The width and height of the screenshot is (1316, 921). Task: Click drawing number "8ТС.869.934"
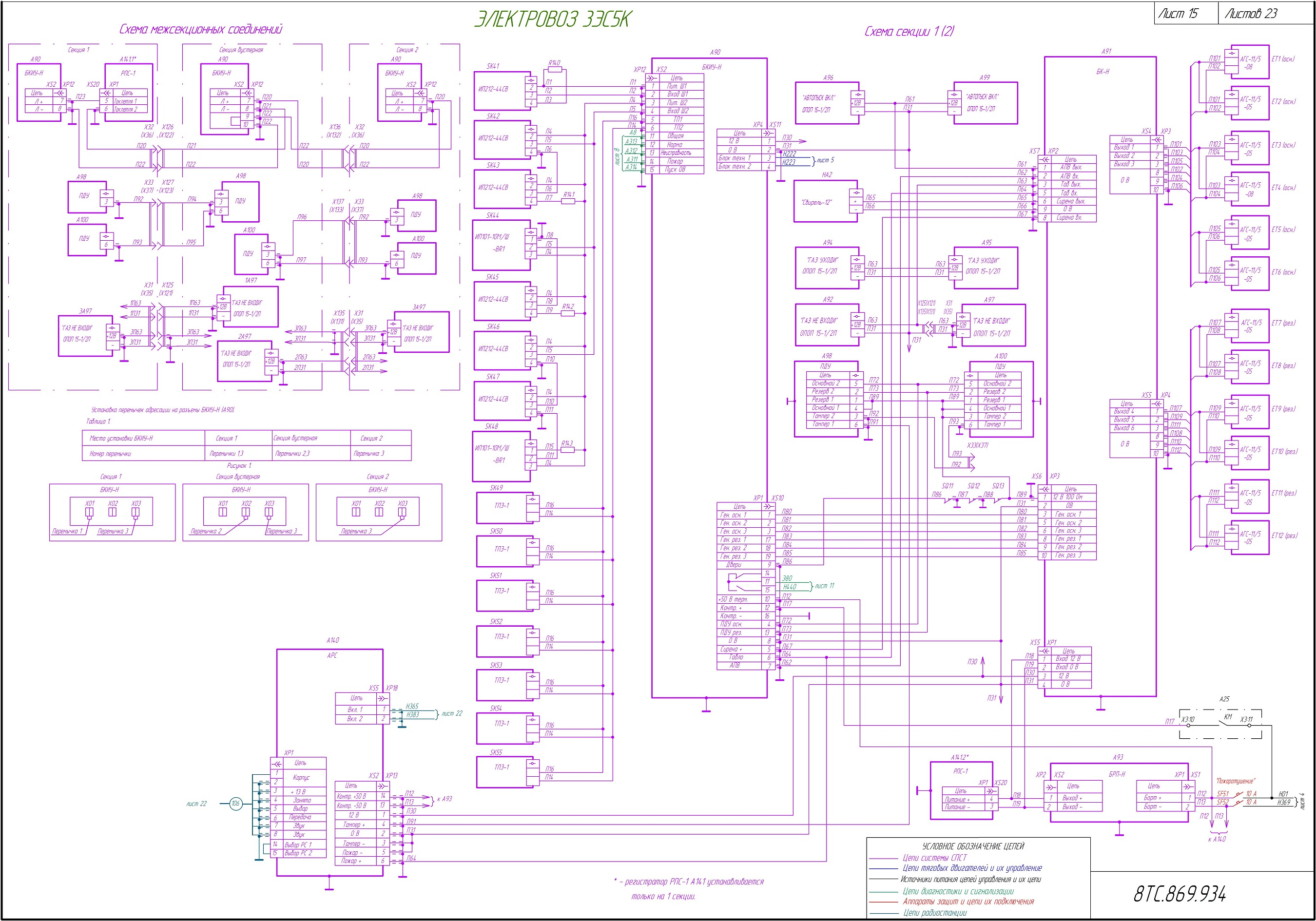point(1180,894)
